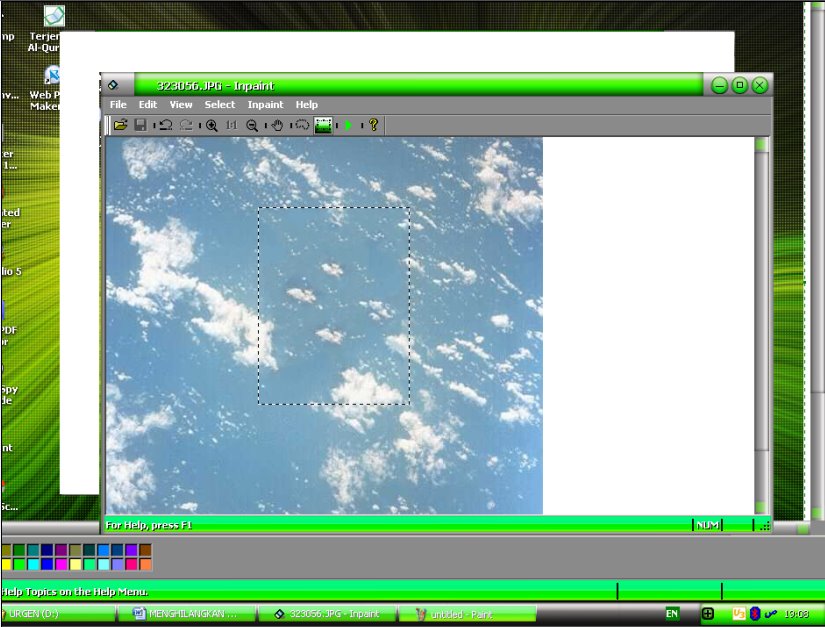The width and height of the screenshot is (825, 627).
Task: Pick the magenta swatch in Paint palette
Action: pyautogui.click(x=61, y=564)
